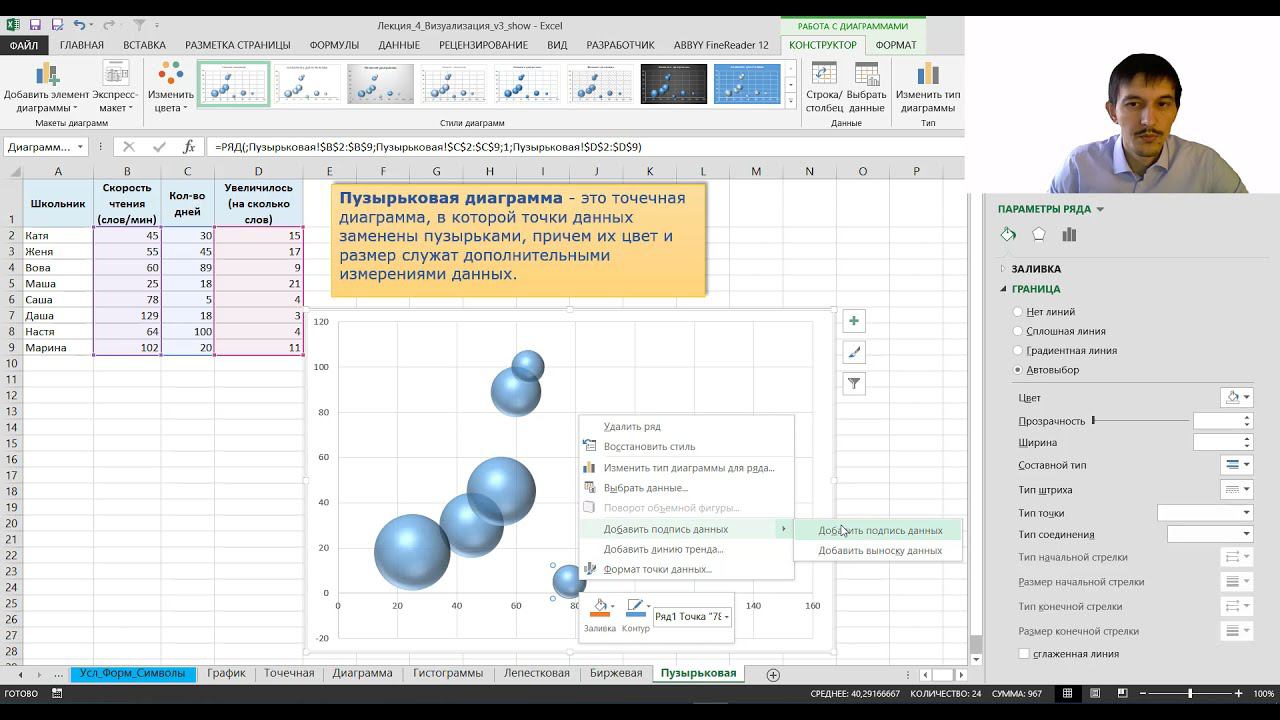Open the border 'Цвет' color picker

[1236, 398]
